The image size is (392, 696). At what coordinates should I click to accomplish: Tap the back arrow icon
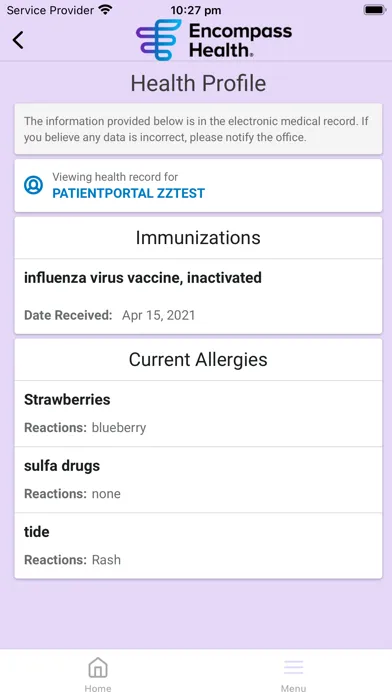18,40
